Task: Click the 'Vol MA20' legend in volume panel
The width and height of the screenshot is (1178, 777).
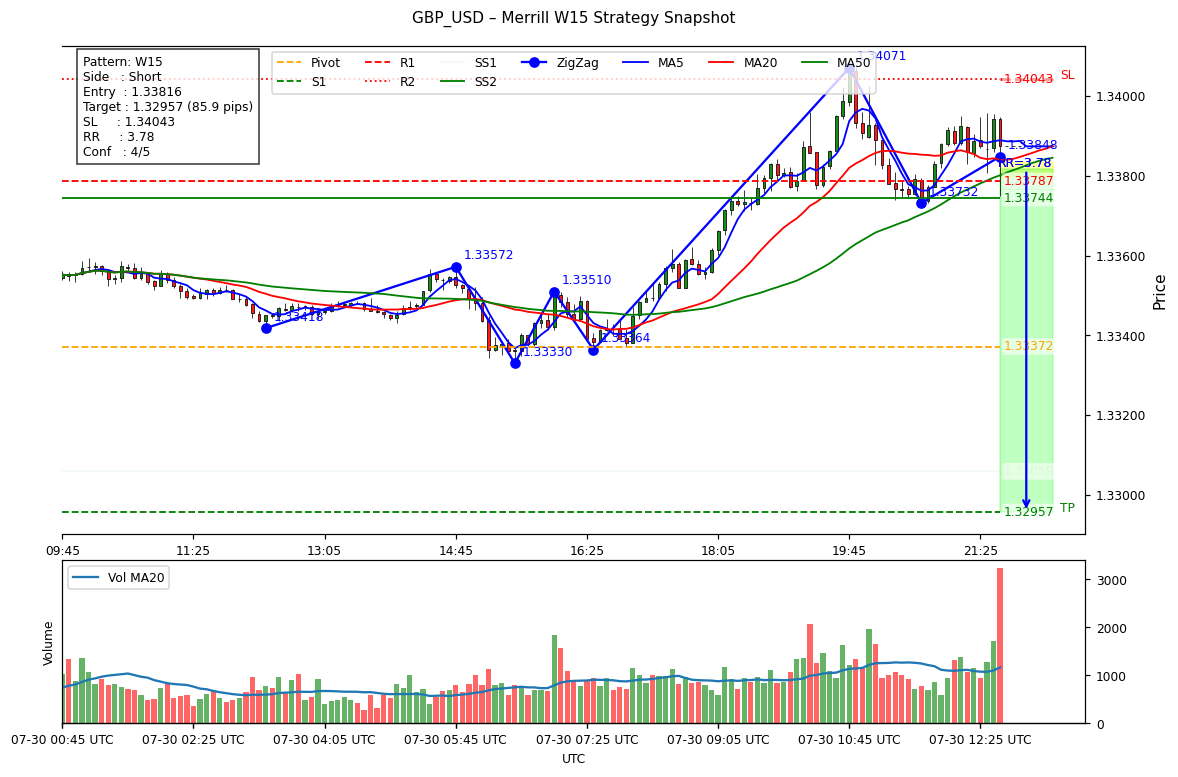Action: [118, 578]
